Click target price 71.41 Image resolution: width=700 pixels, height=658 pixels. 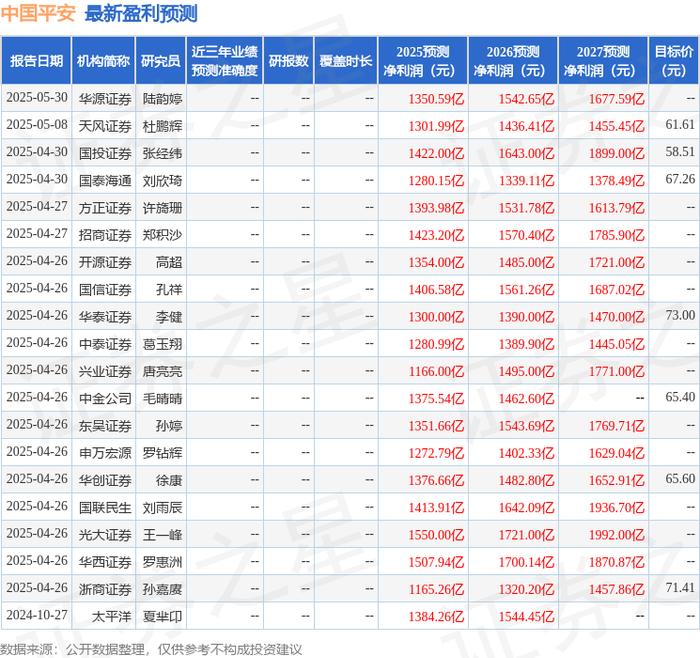[x=680, y=587]
